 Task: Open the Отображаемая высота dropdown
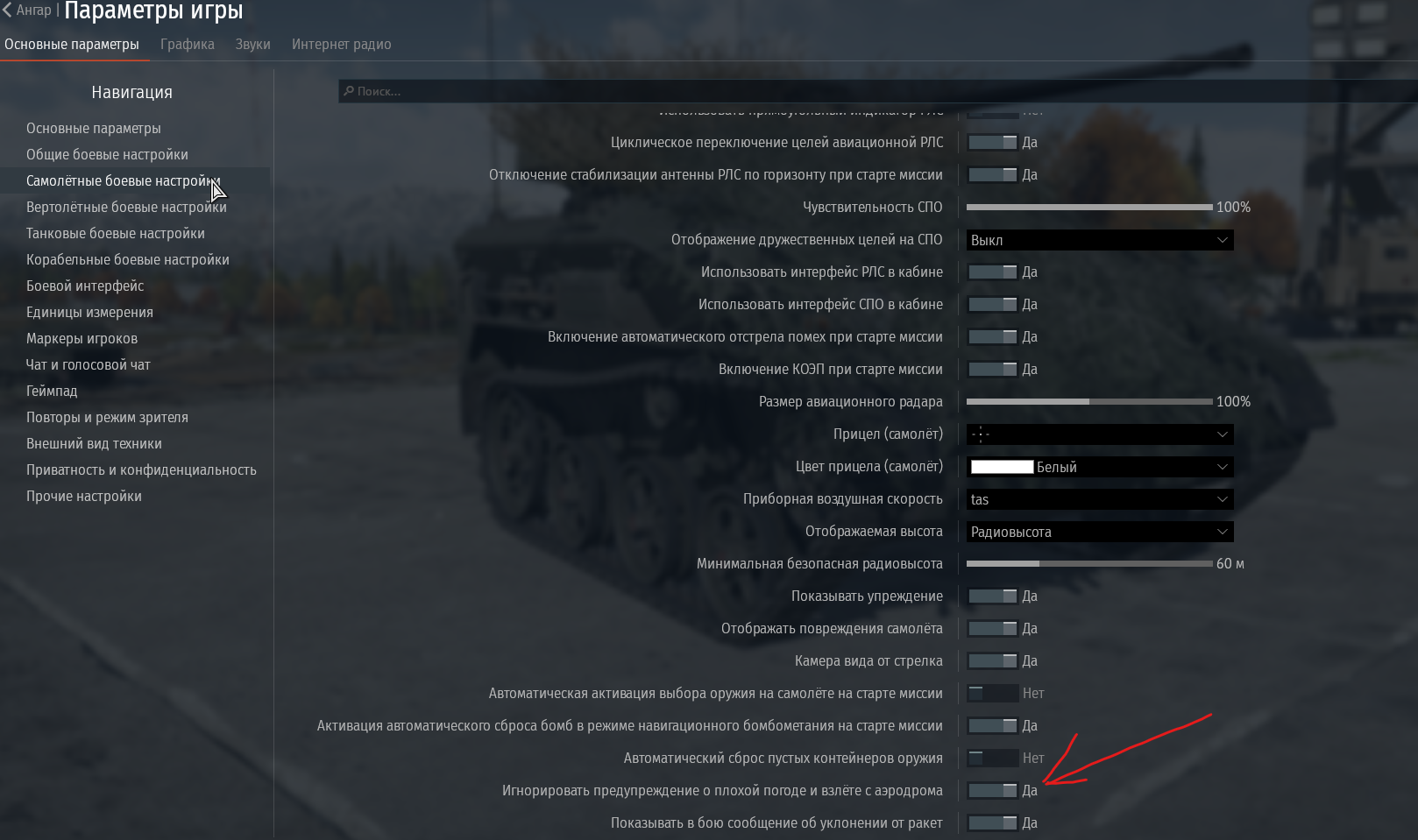(1100, 532)
